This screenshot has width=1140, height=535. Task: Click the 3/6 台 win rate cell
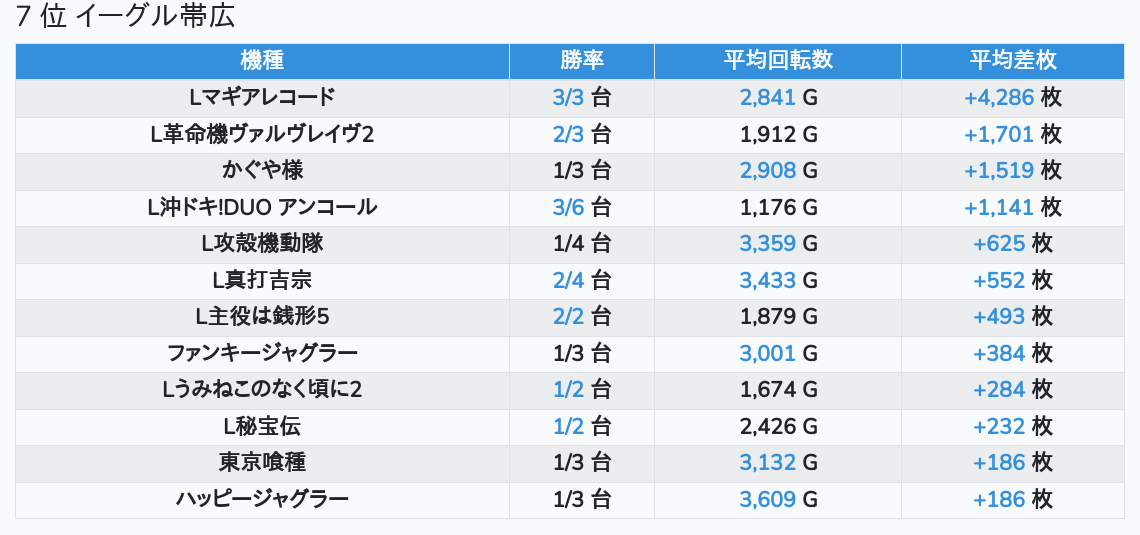[582, 207]
